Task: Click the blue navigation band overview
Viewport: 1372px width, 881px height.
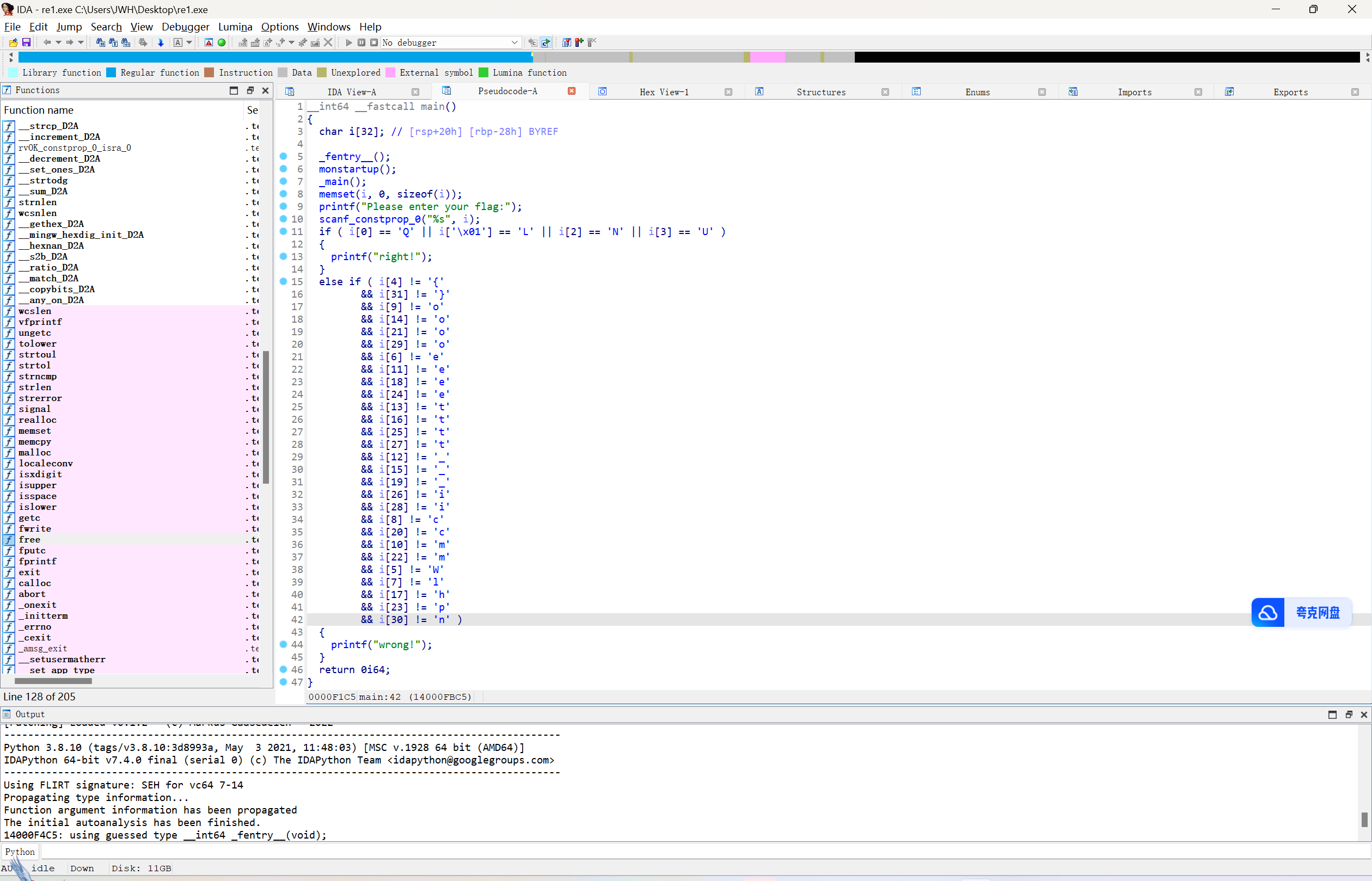Action: [275, 57]
